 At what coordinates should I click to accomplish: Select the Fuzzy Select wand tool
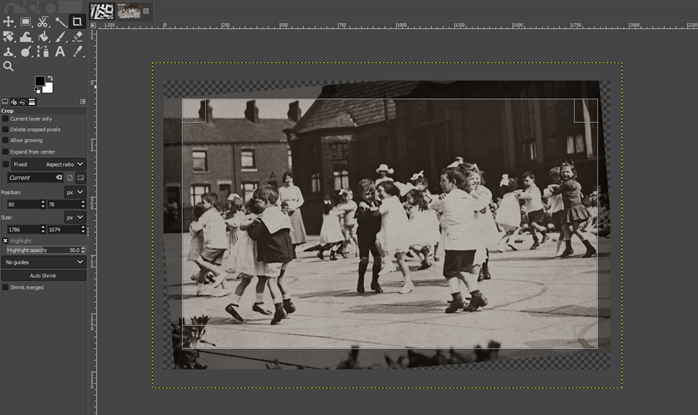[60, 21]
